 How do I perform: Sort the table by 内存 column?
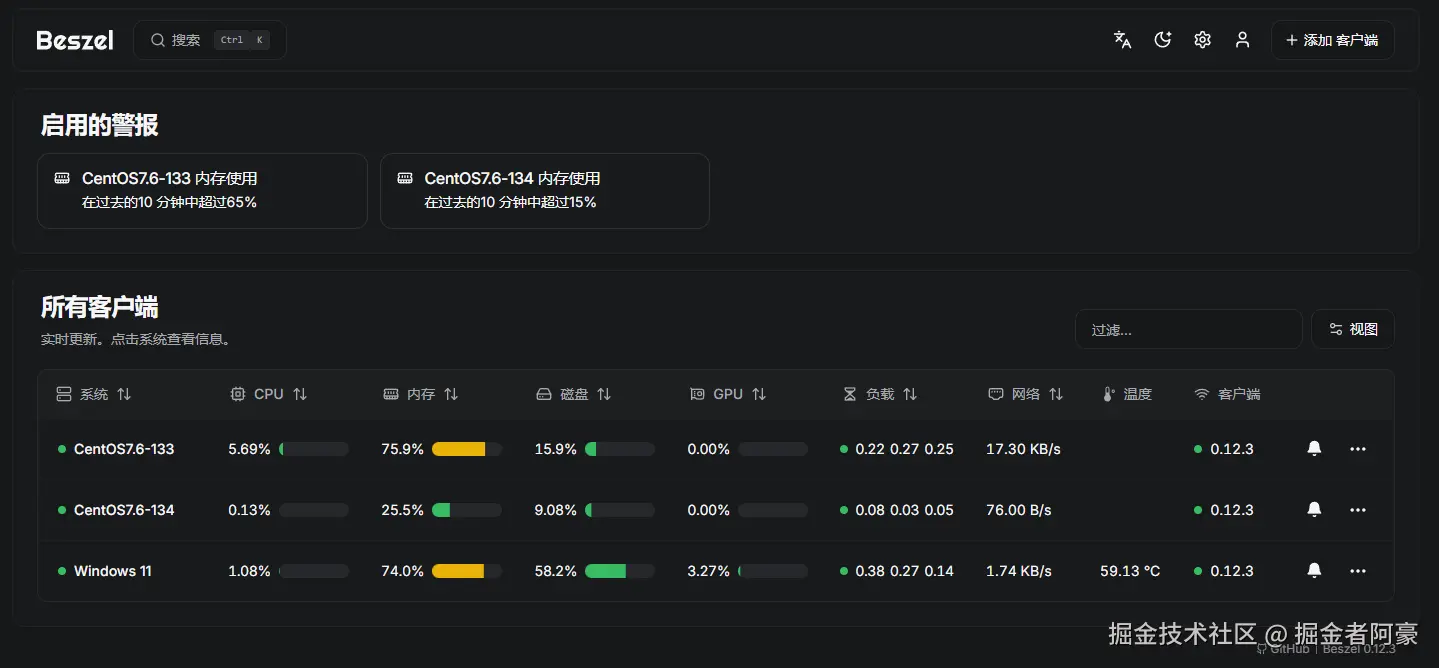click(x=421, y=394)
